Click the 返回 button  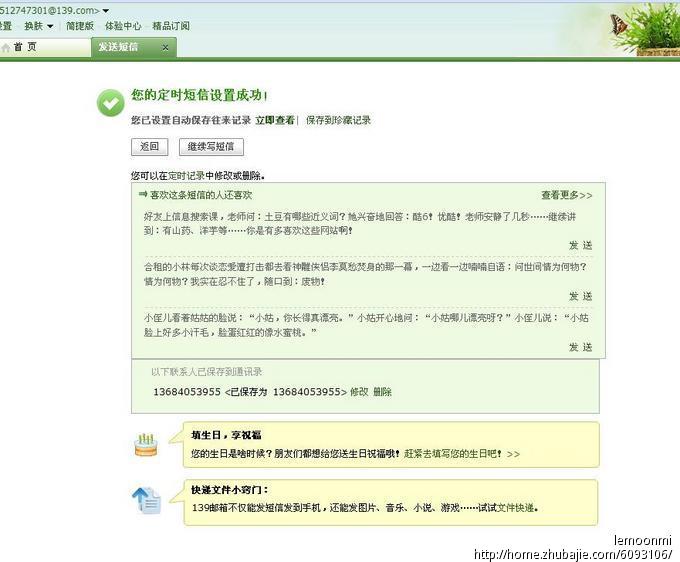tap(150, 147)
